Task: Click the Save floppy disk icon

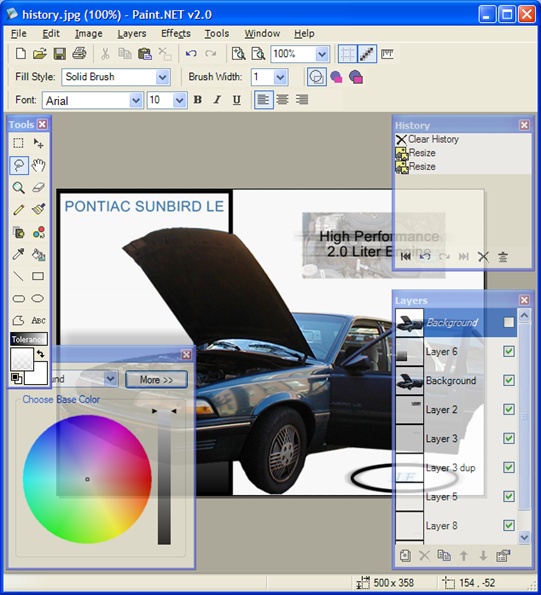Action: [60, 54]
